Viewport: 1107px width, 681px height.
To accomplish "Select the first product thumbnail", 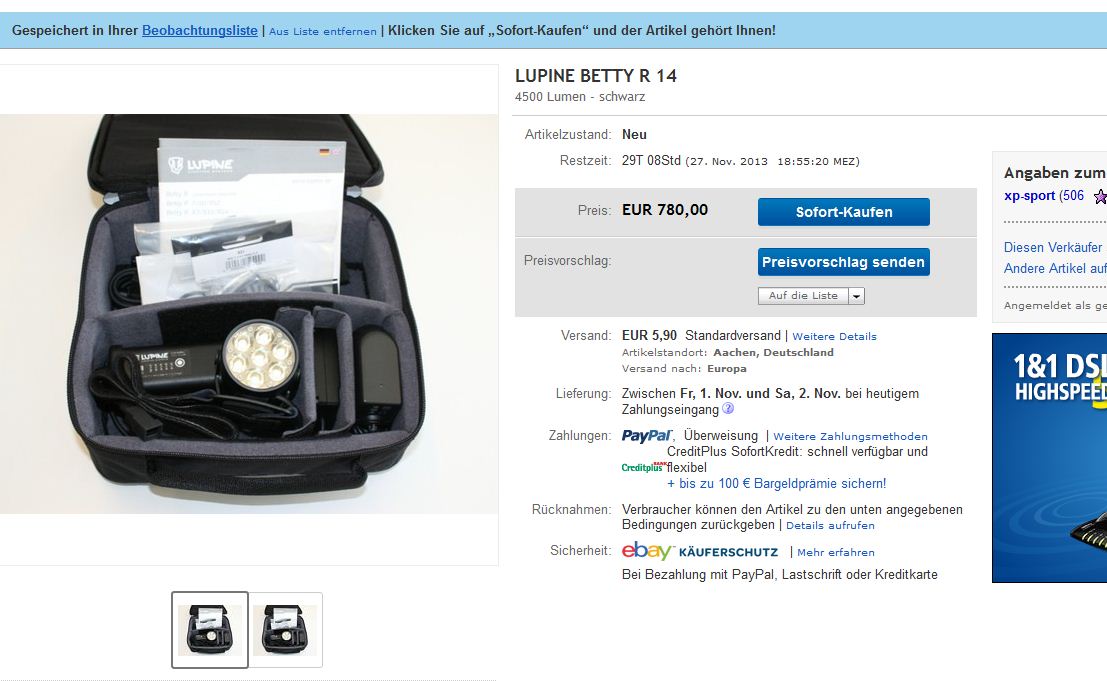I will click(210, 629).
